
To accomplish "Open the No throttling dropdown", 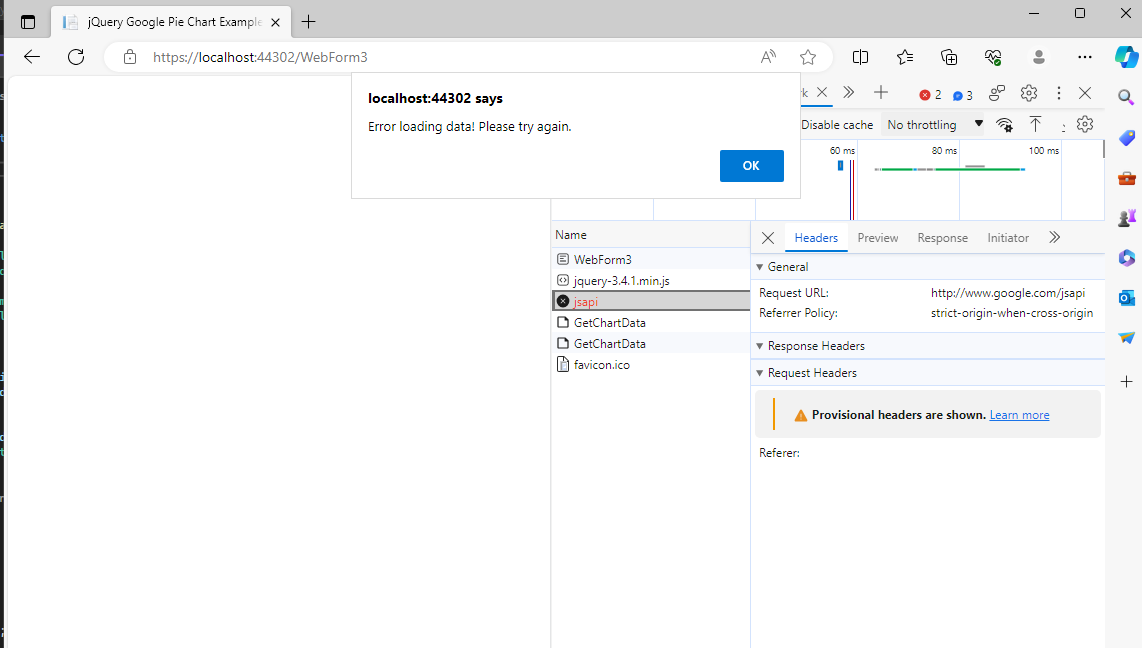I will tap(934, 125).
